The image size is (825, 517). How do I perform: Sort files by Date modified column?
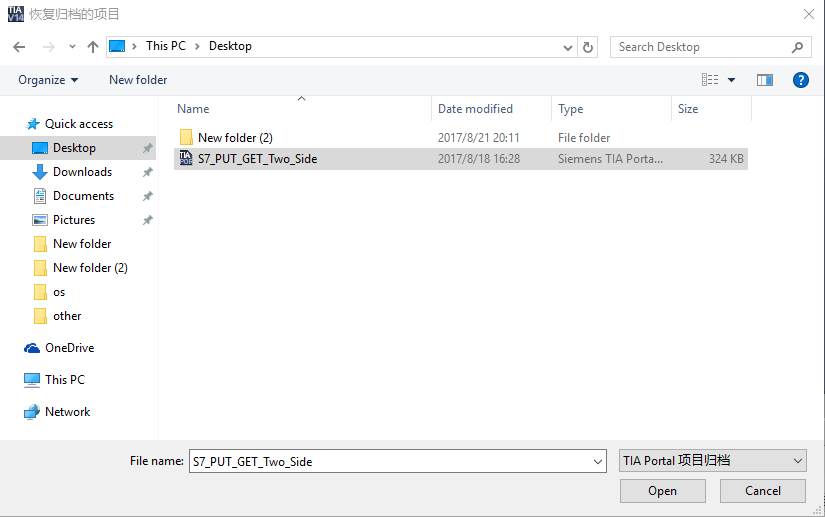[x=475, y=109]
